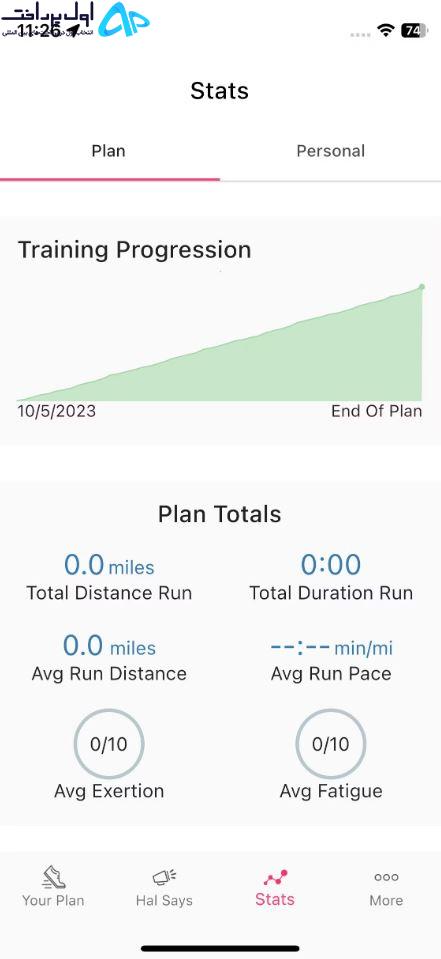This screenshot has width=441, height=959.
Task: Switch to the Personal tab
Action: 331,151
